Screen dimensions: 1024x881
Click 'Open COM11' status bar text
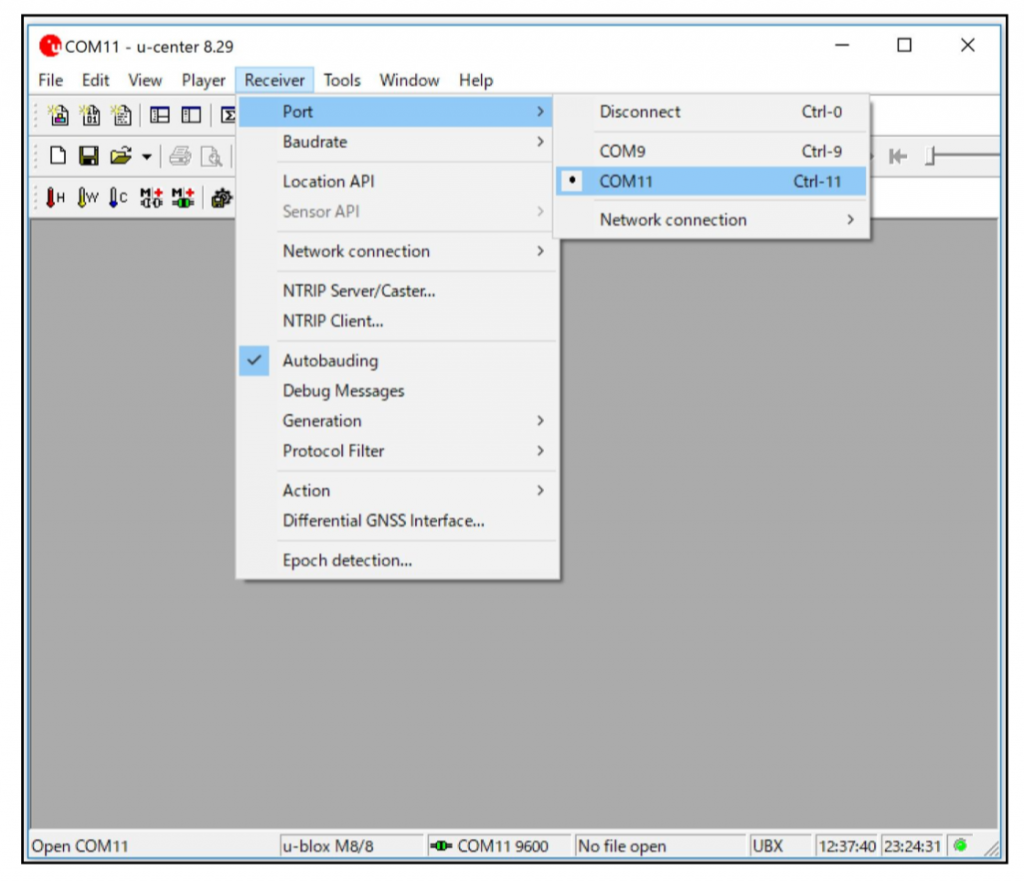coord(80,846)
